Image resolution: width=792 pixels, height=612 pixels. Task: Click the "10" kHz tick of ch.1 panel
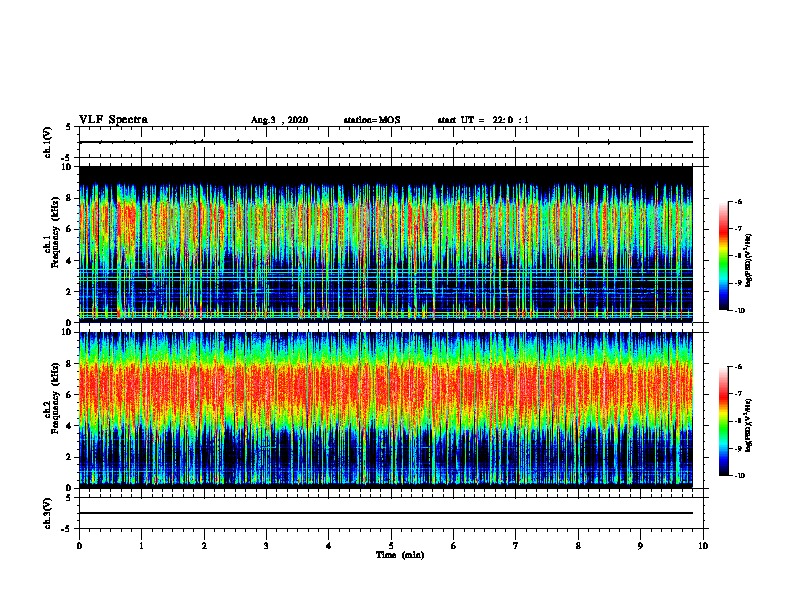(x=68, y=167)
